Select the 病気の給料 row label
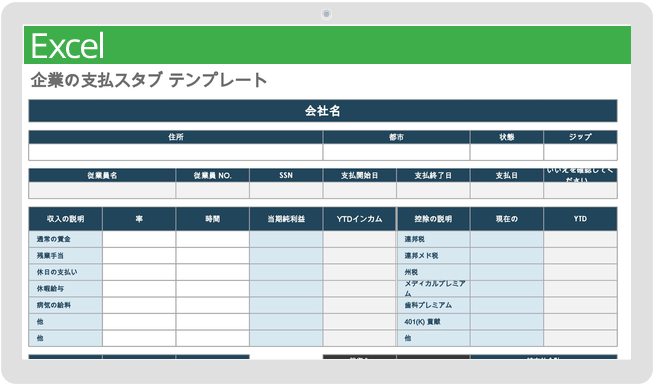The width and height of the screenshot is (654, 385). [x=53, y=305]
